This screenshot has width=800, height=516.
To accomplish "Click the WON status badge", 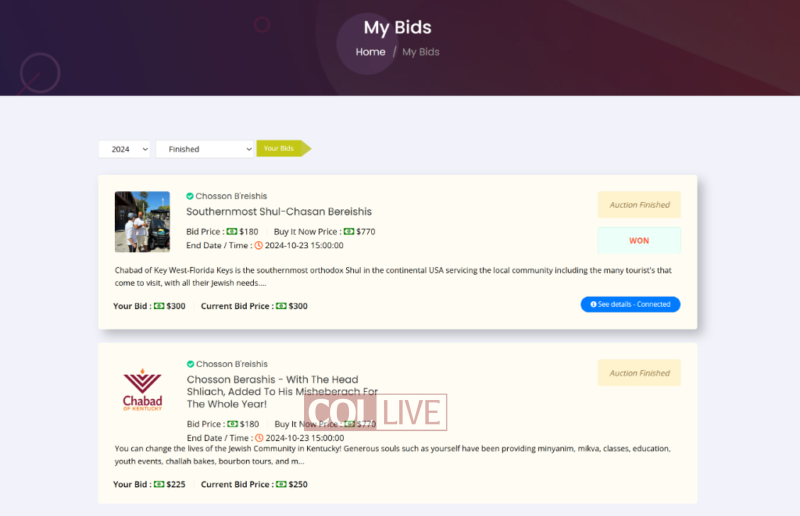I will click(639, 240).
